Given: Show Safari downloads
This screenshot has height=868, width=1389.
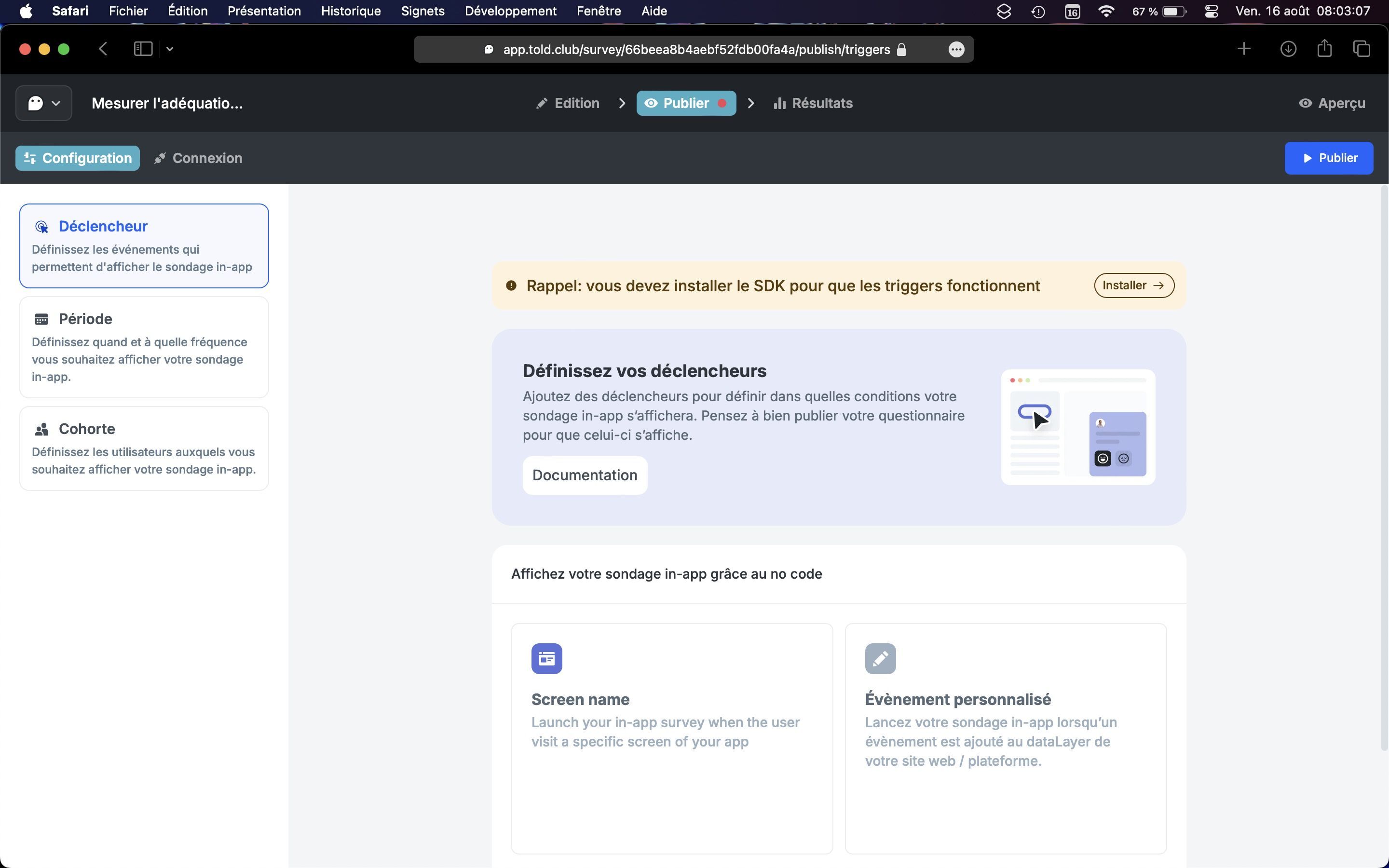Looking at the screenshot, I should [x=1288, y=49].
